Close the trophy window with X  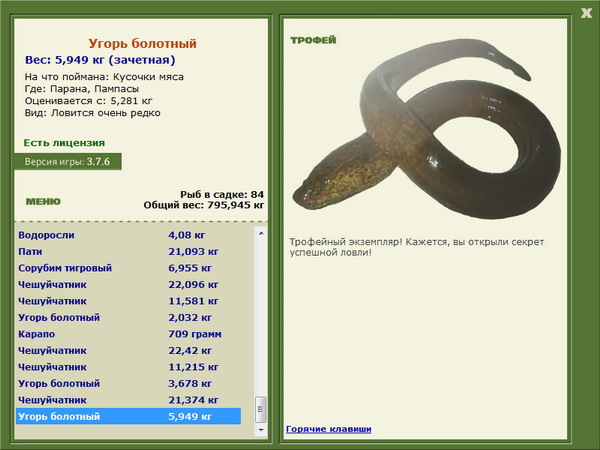(x=586, y=13)
